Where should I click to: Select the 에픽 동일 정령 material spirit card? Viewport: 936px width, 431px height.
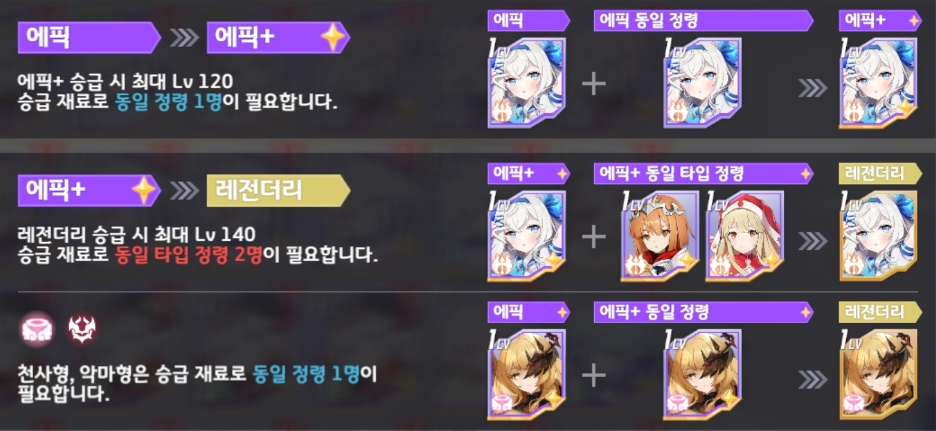pyautogui.click(x=703, y=82)
